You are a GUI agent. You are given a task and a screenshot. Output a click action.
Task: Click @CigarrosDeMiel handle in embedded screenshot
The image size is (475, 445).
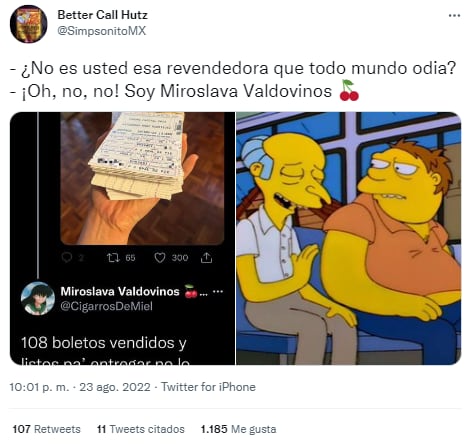[x=106, y=306]
